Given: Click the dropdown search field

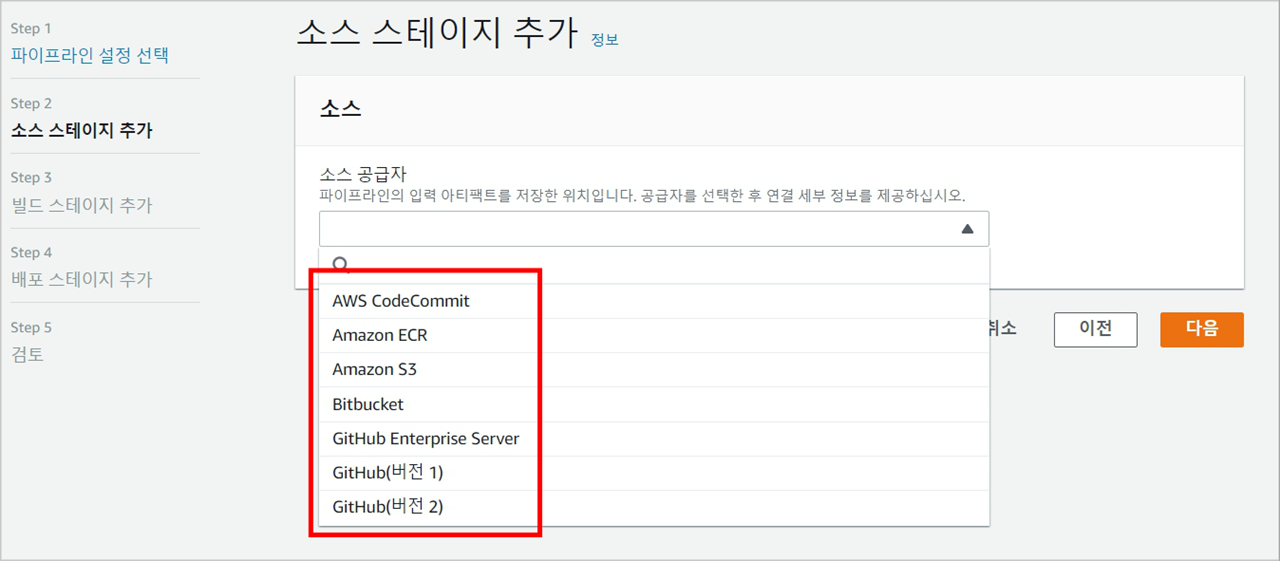Looking at the screenshot, I should [654, 265].
